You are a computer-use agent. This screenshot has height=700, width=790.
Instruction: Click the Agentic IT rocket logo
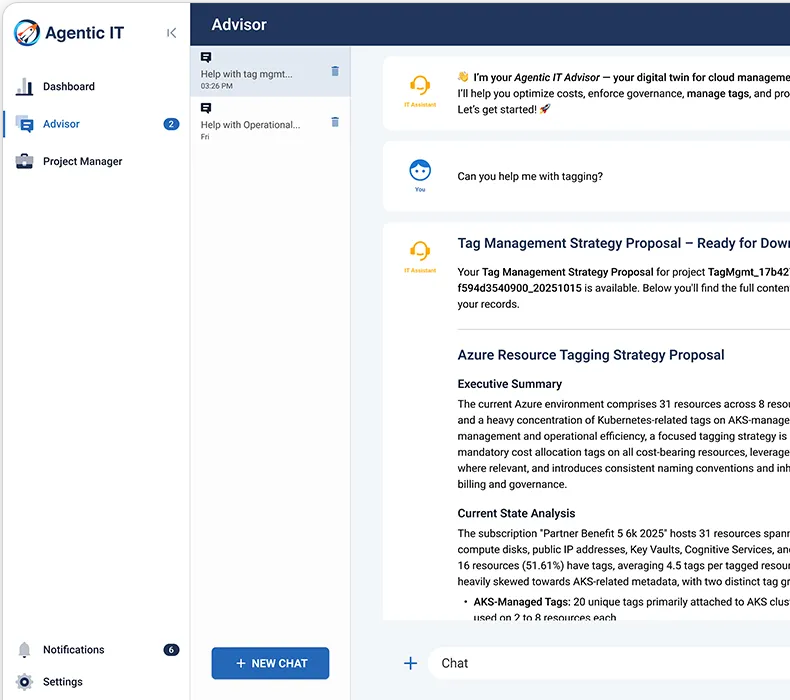click(x=27, y=33)
